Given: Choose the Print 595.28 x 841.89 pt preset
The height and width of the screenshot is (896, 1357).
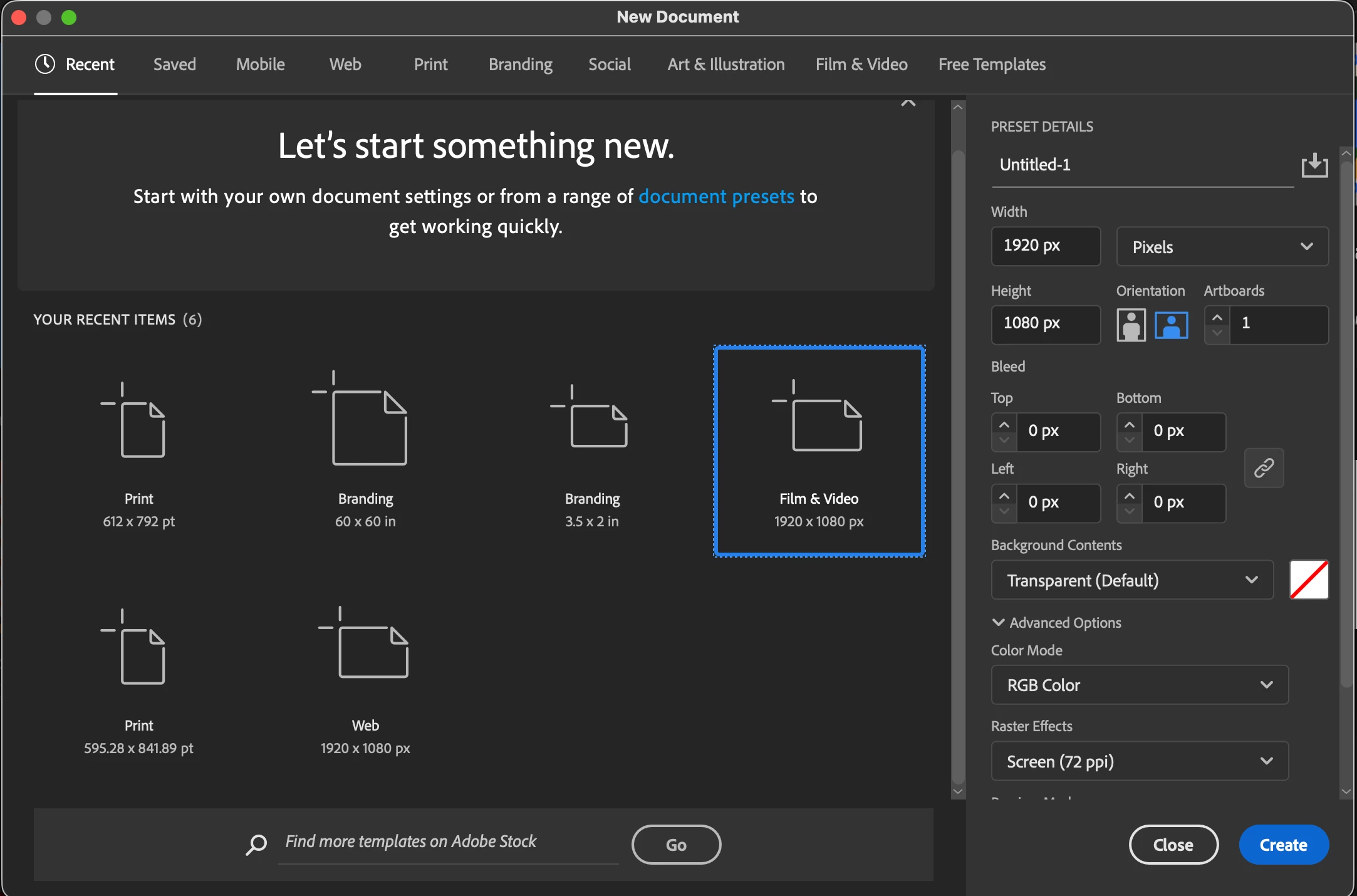Looking at the screenshot, I should (x=138, y=678).
